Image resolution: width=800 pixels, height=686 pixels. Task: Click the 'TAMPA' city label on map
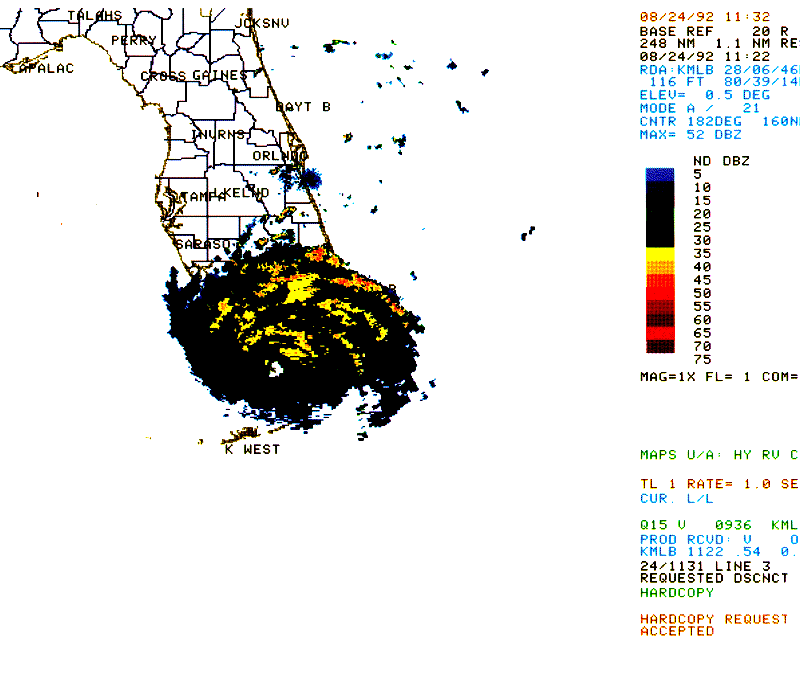pos(203,197)
